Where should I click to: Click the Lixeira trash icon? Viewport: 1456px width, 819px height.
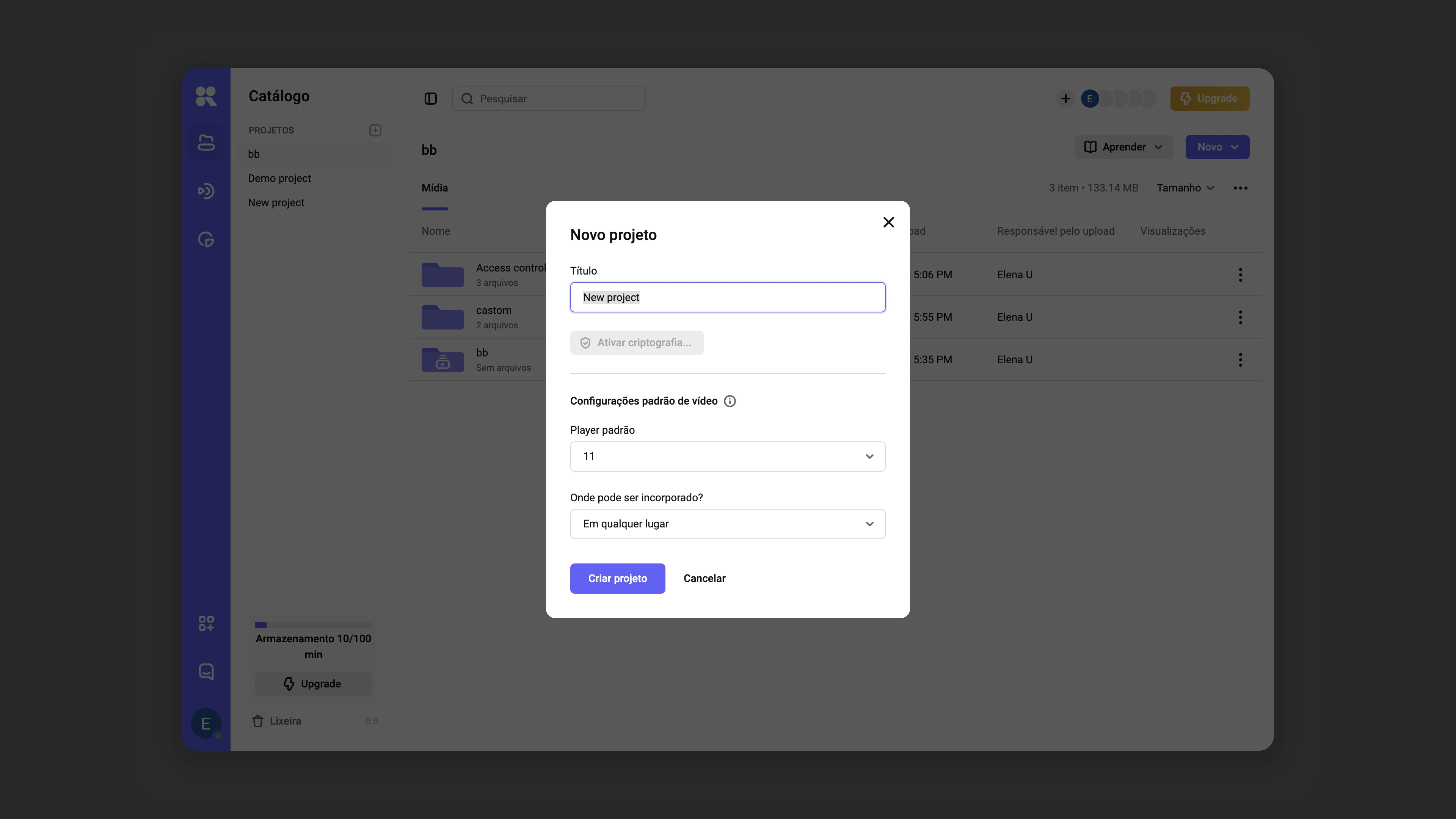click(x=258, y=721)
